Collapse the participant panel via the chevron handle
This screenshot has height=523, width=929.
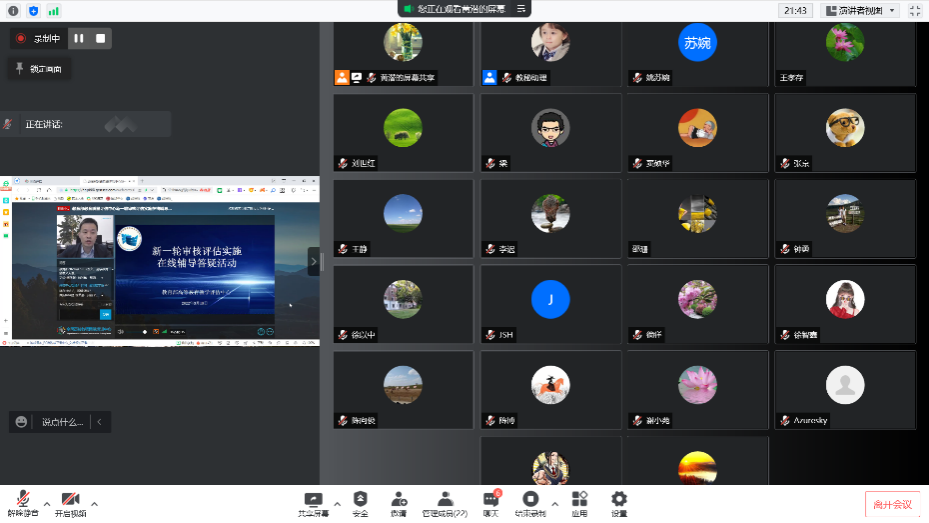[x=314, y=261]
